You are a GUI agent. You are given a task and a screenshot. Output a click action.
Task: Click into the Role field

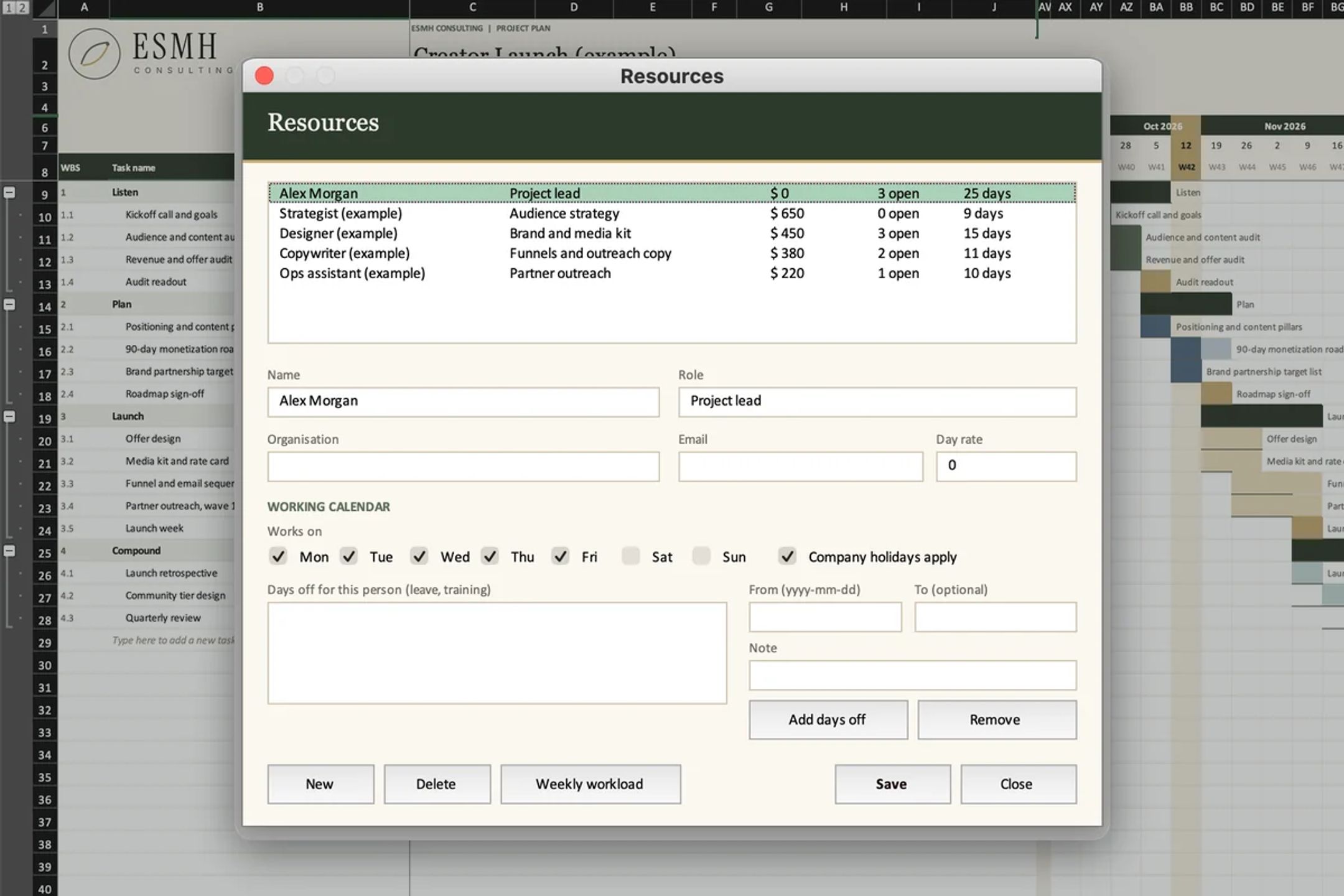pyautogui.click(x=877, y=402)
